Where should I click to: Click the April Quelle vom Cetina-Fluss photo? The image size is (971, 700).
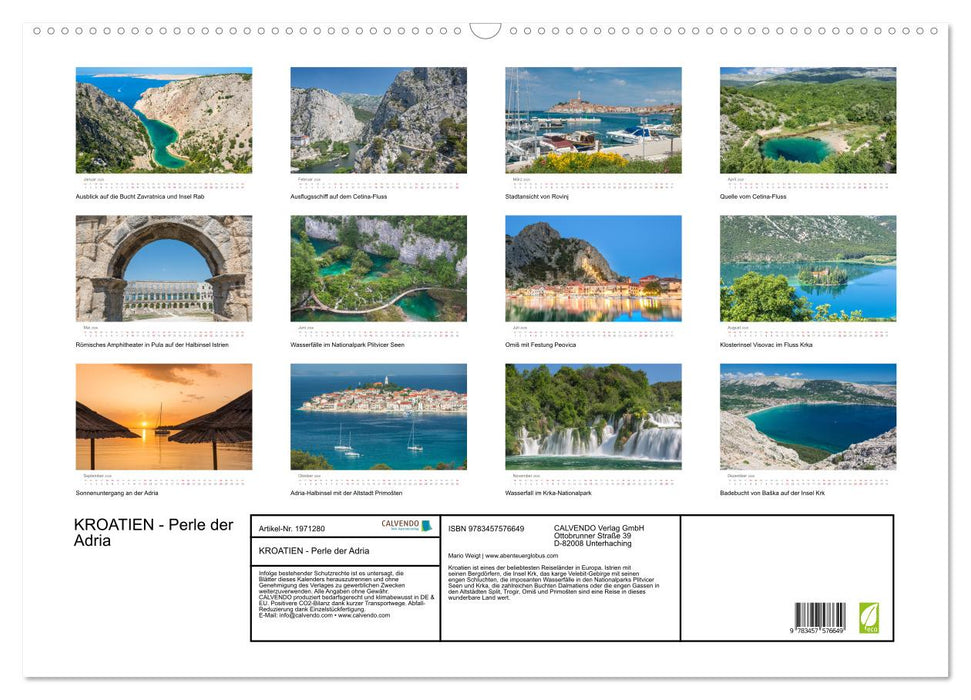(807, 120)
